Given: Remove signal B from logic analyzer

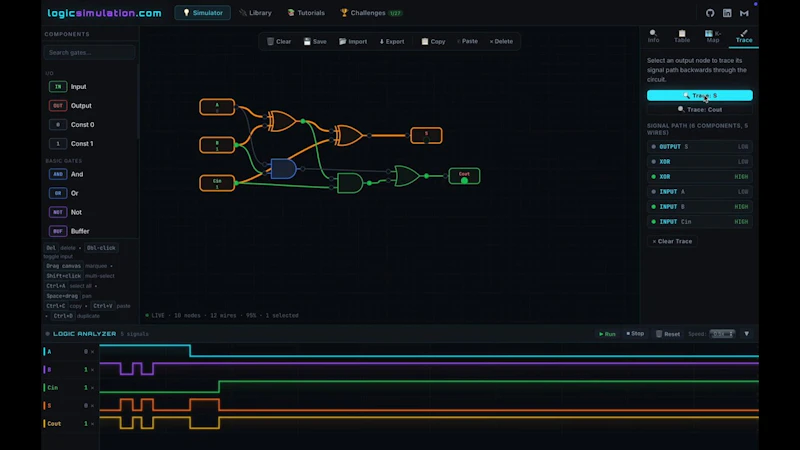Looking at the screenshot, I should point(92,369).
